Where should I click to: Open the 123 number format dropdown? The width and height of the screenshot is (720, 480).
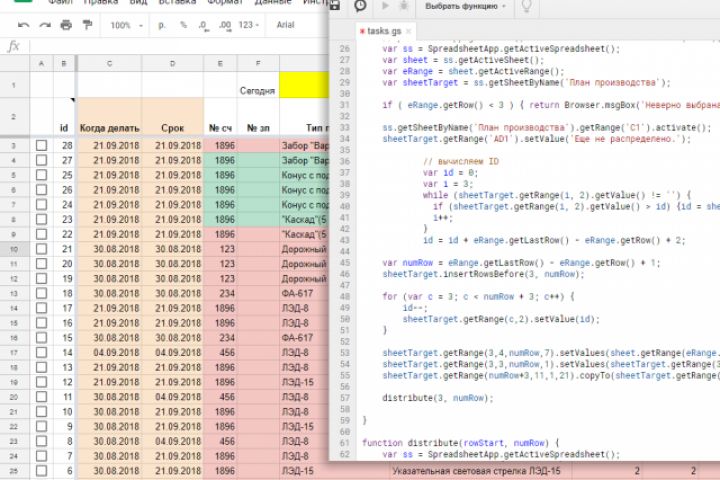click(248, 25)
